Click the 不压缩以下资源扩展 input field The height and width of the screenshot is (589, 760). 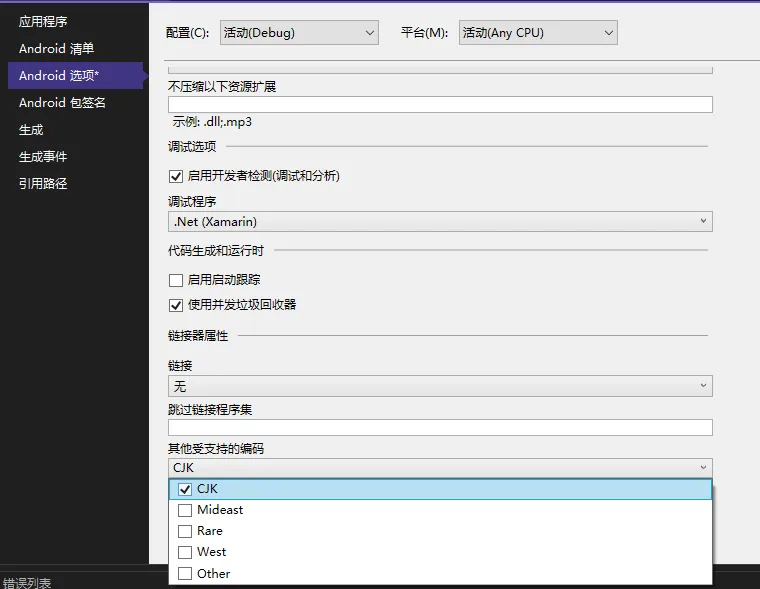440,104
